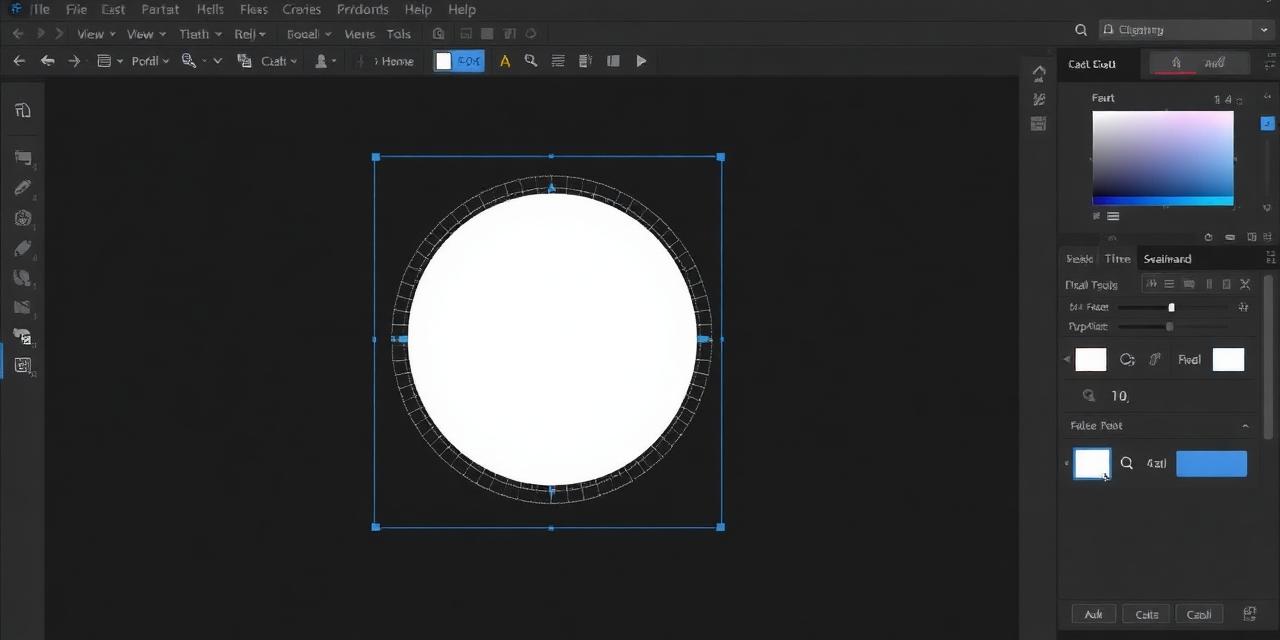Expand the Portal dropdown on the toolbar
1280x640 pixels.
click(x=149, y=61)
